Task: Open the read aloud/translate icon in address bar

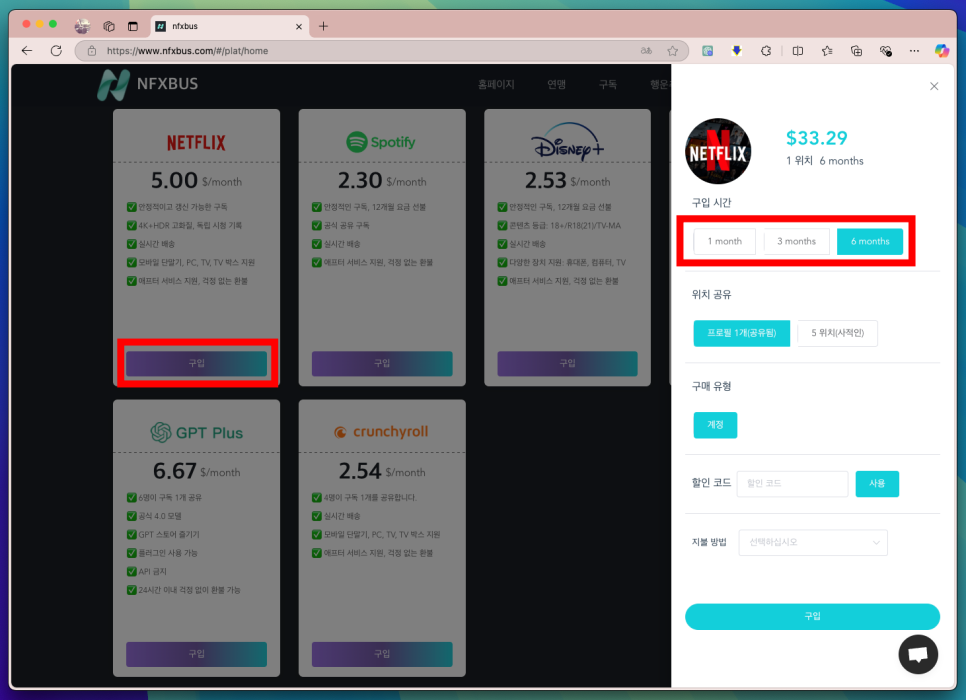Action: (646, 51)
